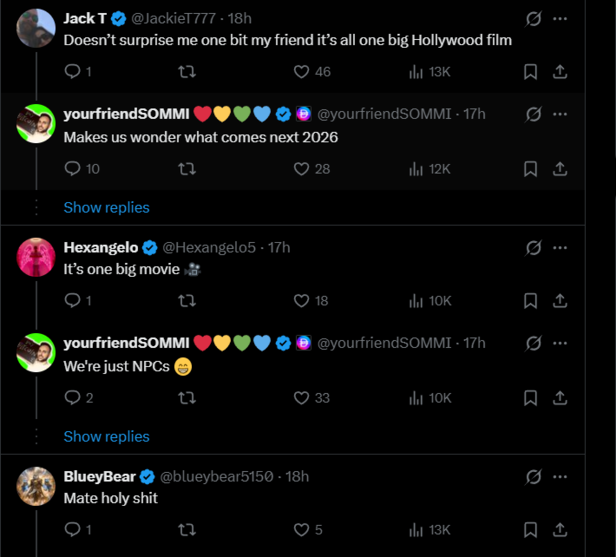616x557 pixels.
Task: Open Hexangelo's profile avatar
Action: (x=36, y=258)
